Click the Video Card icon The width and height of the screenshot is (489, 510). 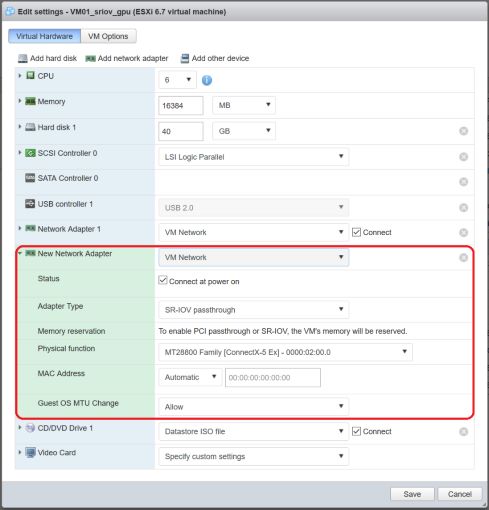pos(30,453)
